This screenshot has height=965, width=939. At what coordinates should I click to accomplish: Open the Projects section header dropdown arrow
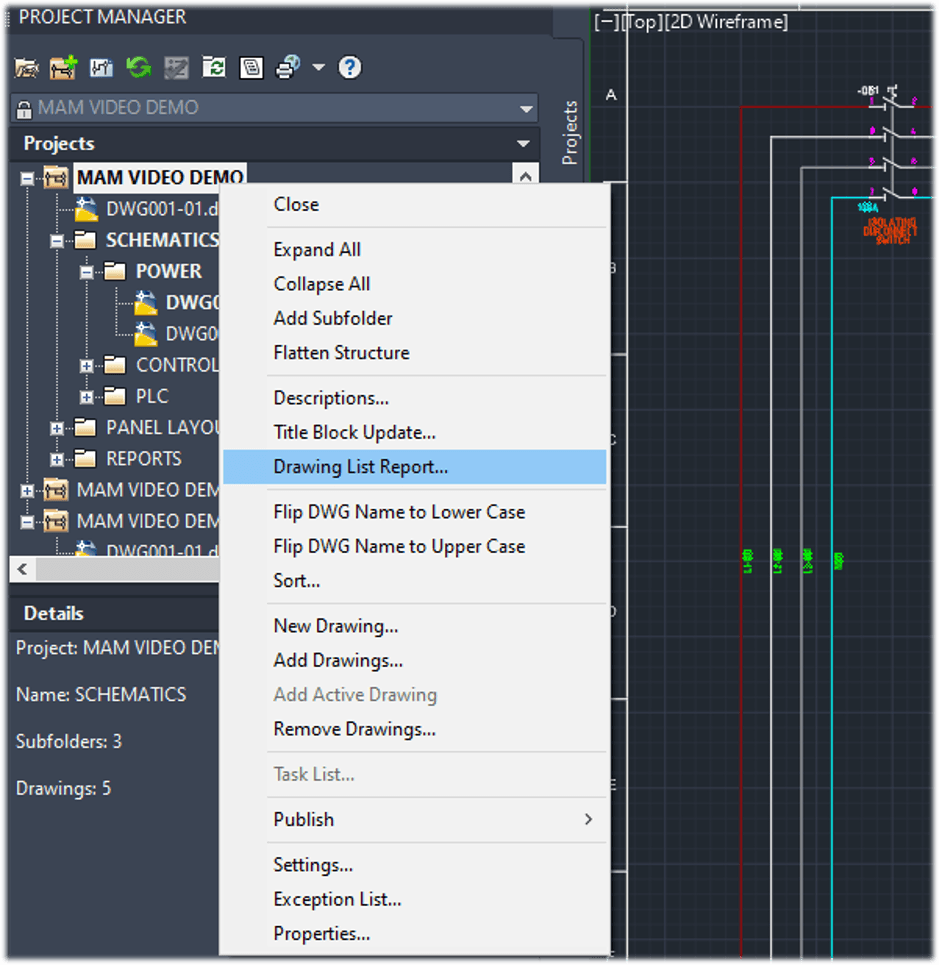(524, 143)
